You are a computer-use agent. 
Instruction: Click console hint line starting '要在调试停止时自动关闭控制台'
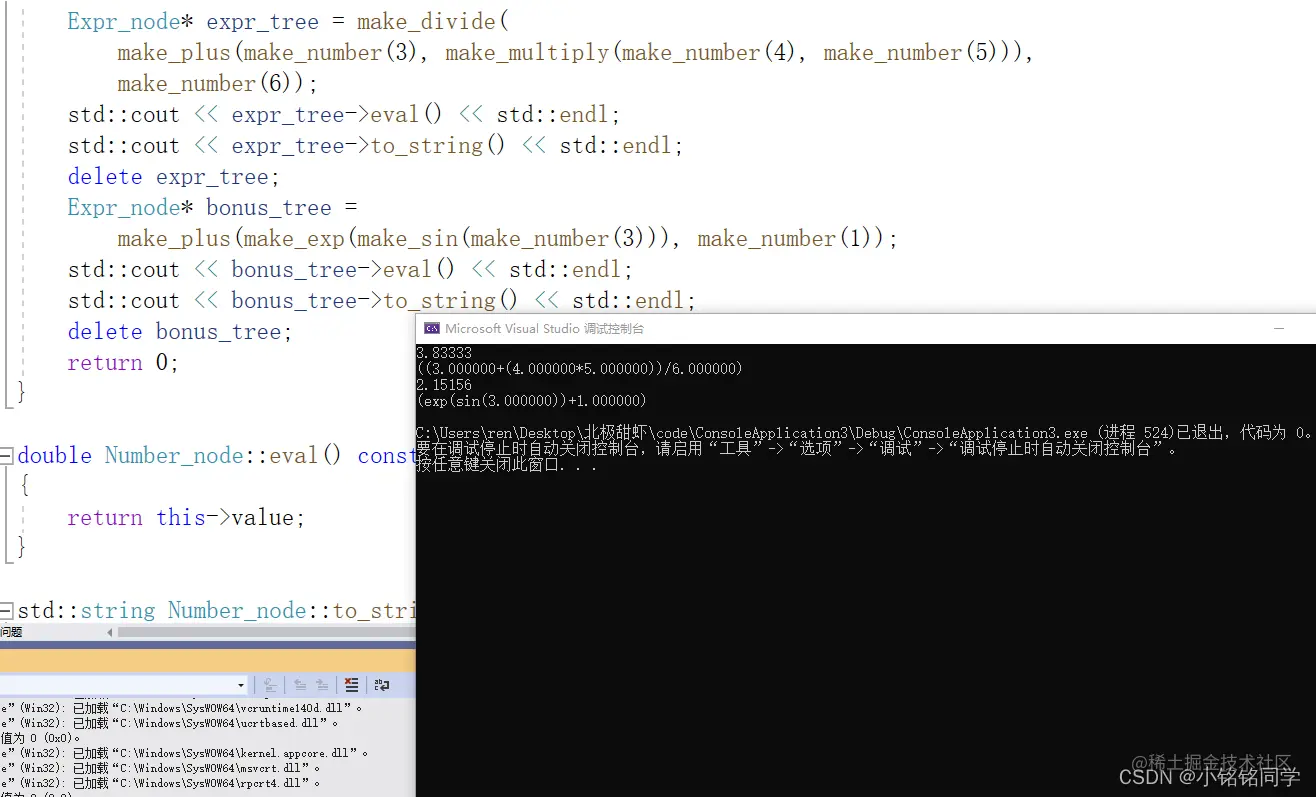[x=798, y=449]
